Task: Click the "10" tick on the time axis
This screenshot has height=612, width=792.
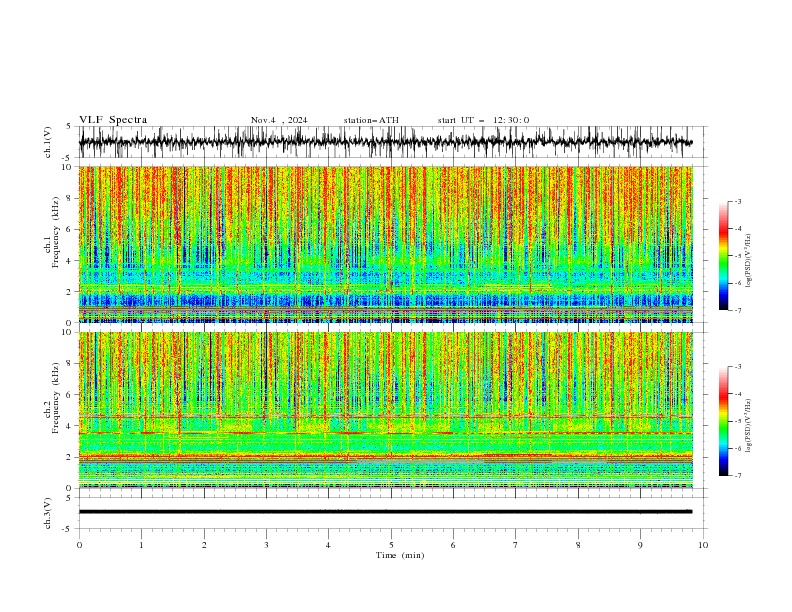Action: click(x=703, y=545)
